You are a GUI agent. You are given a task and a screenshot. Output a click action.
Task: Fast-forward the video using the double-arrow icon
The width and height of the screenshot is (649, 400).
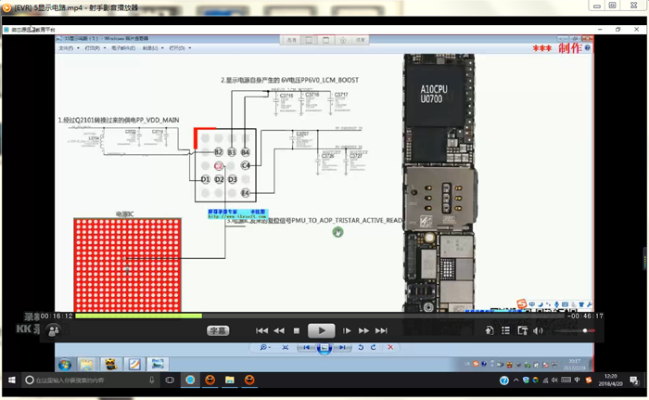pos(364,330)
